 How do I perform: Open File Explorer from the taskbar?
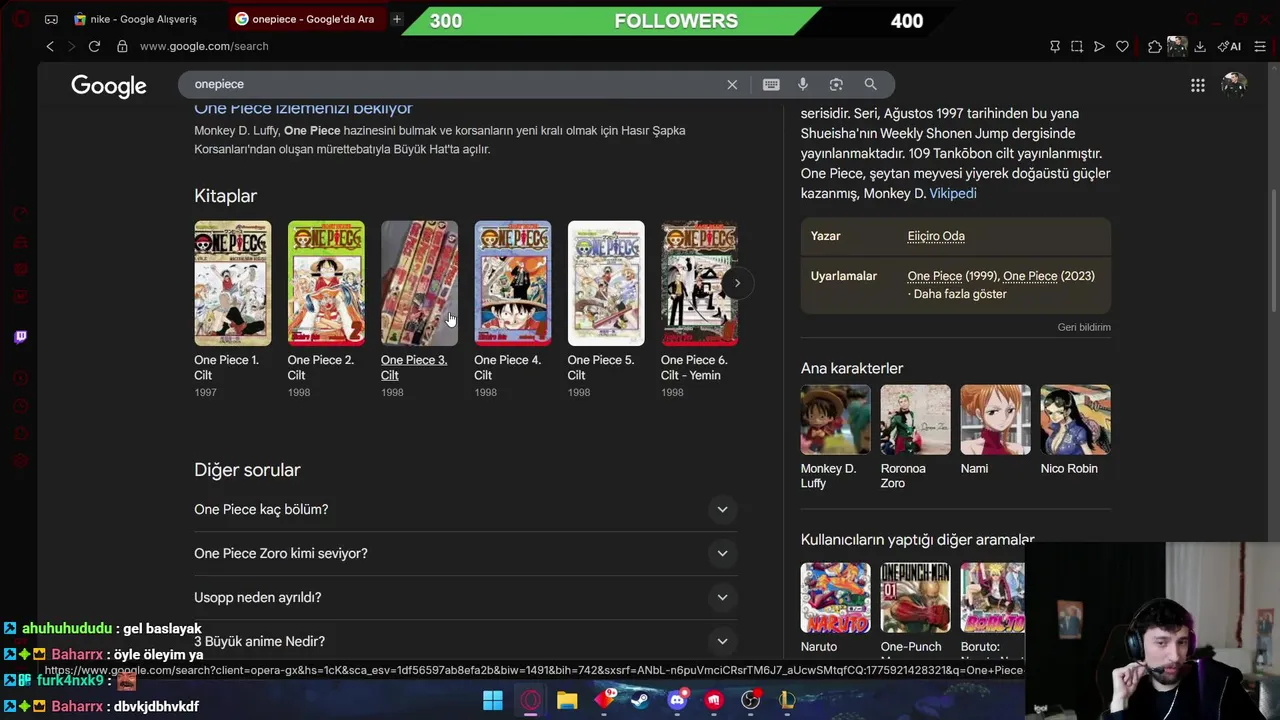(567, 701)
